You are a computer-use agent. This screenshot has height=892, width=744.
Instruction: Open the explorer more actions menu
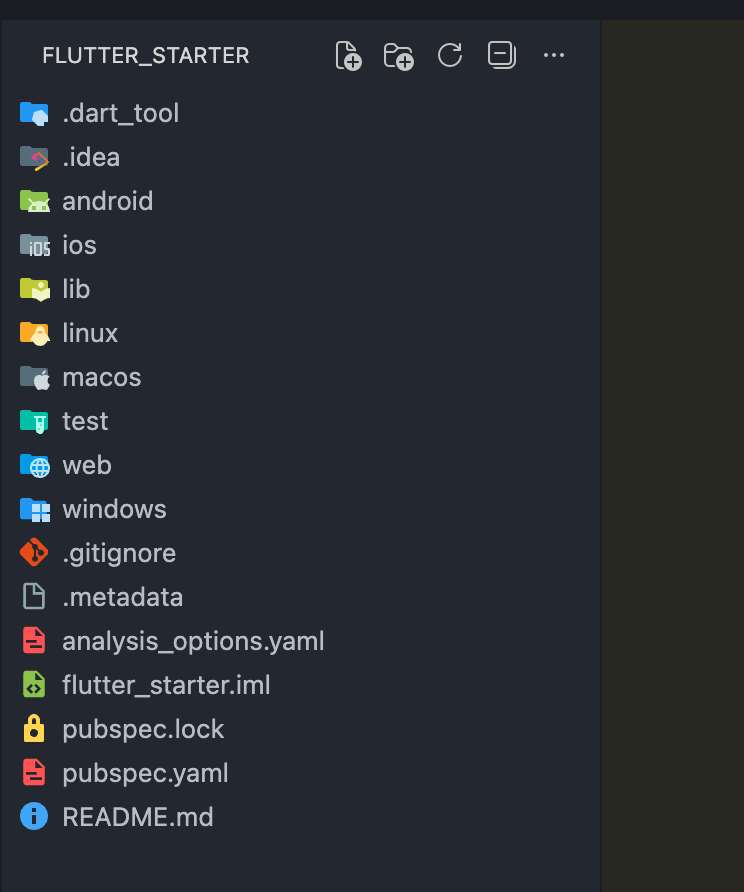tap(554, 56)
